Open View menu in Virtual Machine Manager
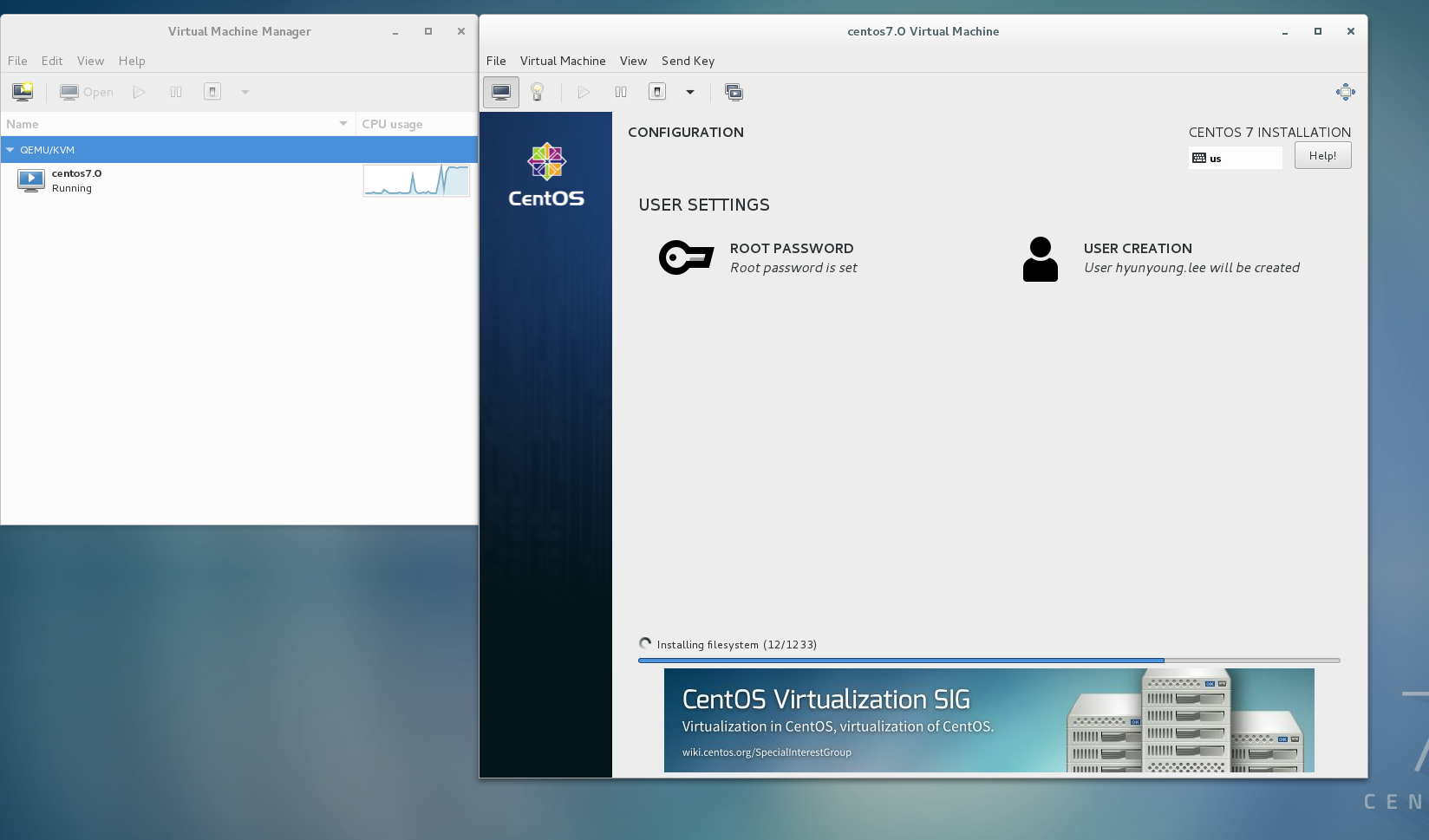This screenshot has height=840, width=1429. tap(90, 61)
